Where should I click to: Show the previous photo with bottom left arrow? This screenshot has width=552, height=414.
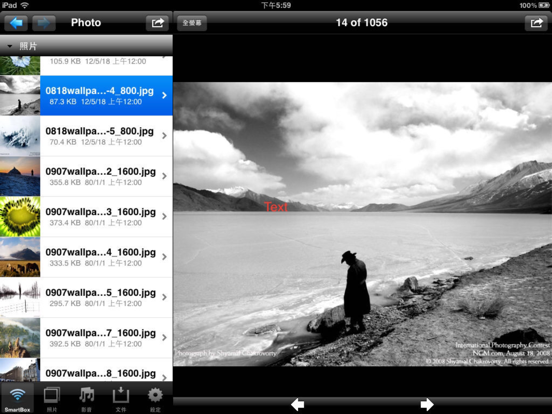coord(298,404)
